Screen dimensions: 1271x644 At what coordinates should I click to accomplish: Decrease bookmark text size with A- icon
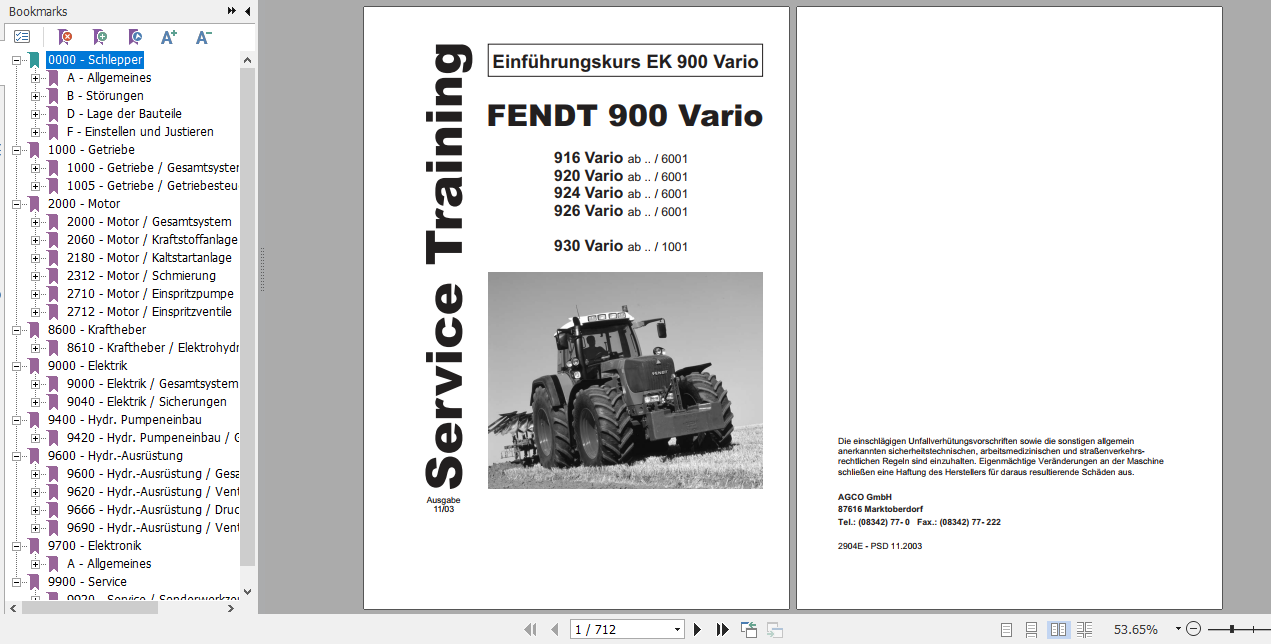click(x=203, y=37)
